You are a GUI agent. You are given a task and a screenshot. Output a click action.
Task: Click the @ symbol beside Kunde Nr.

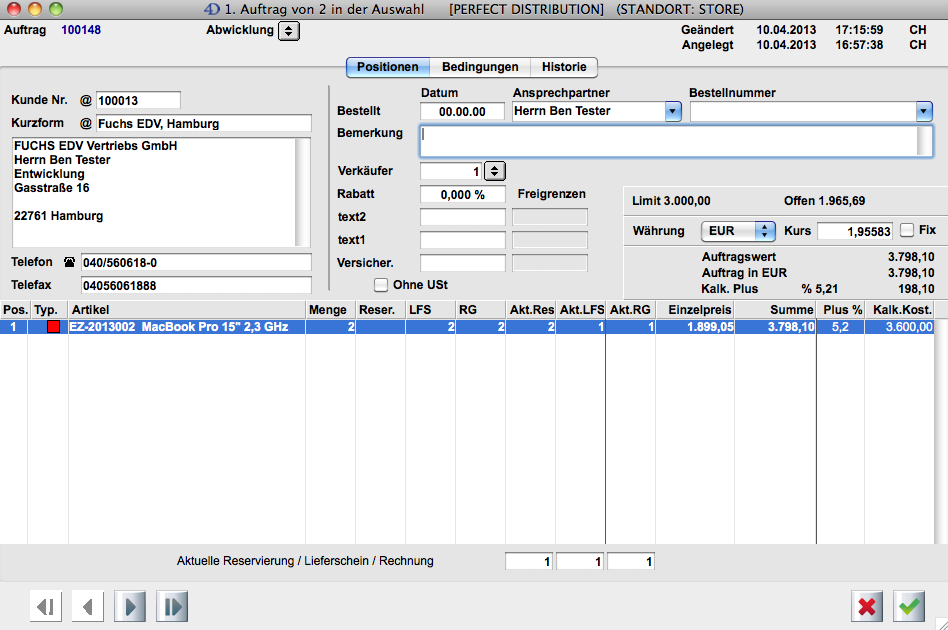coord(85,100)
